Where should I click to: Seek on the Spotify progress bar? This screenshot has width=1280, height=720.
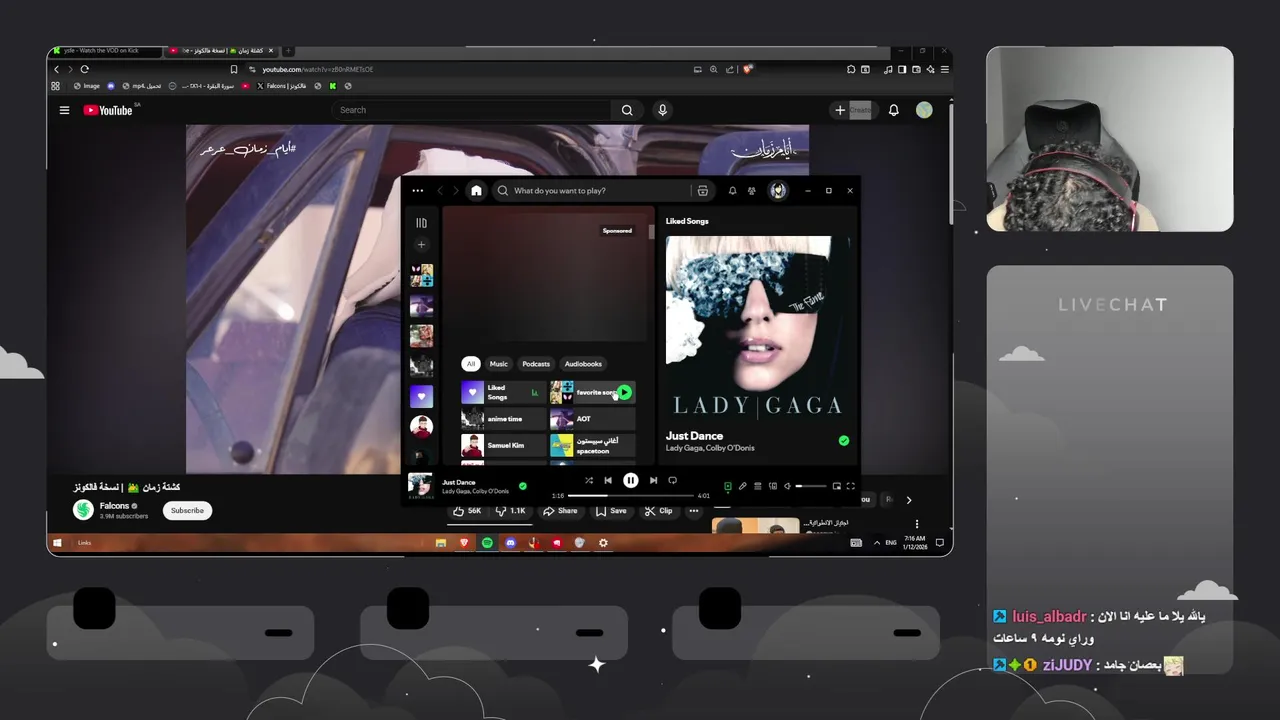[631, 495]
